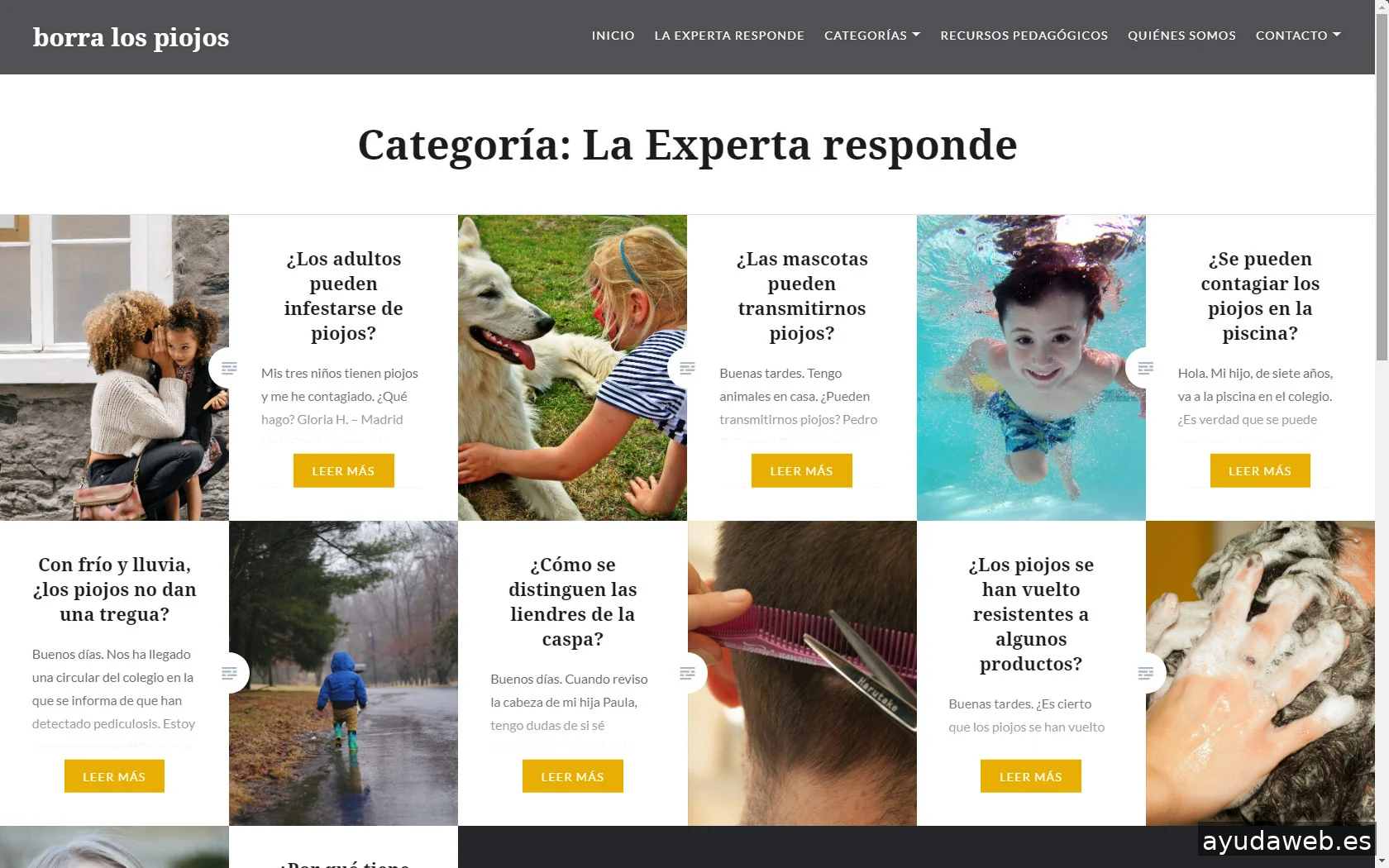Image resolution: width=1389 pixels, height=868 pixels.
Task: Expand the Contacto dropdown menu
Action: pos(1298,36)
